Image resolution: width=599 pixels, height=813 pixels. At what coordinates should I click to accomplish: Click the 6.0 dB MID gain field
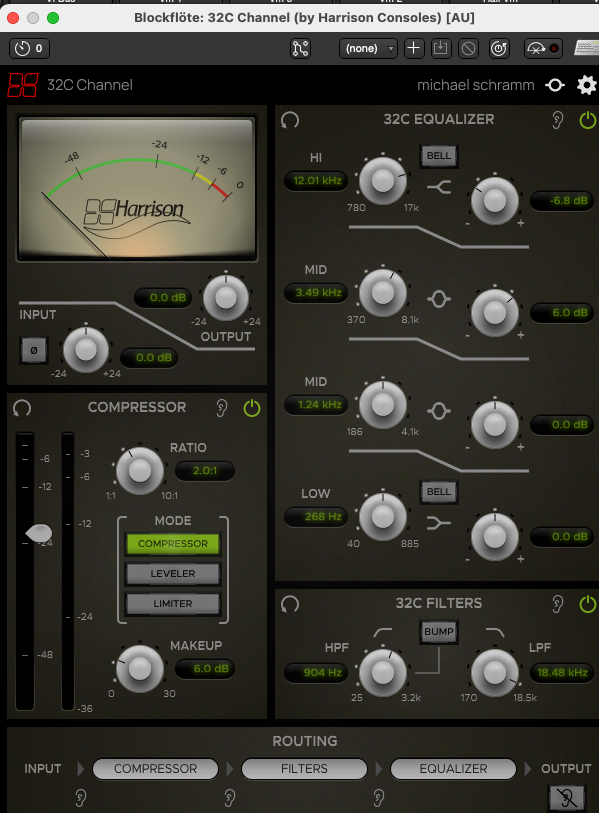point(562,312)
